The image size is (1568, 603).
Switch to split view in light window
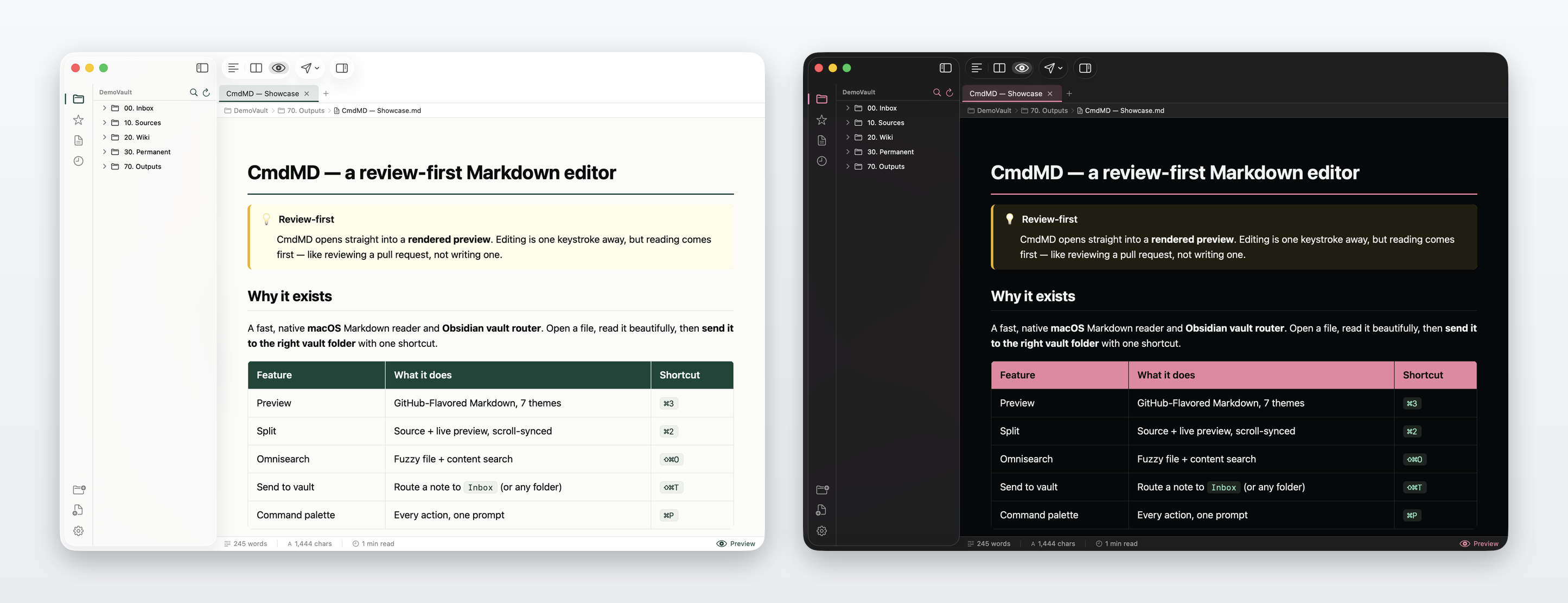pos(256,68)
